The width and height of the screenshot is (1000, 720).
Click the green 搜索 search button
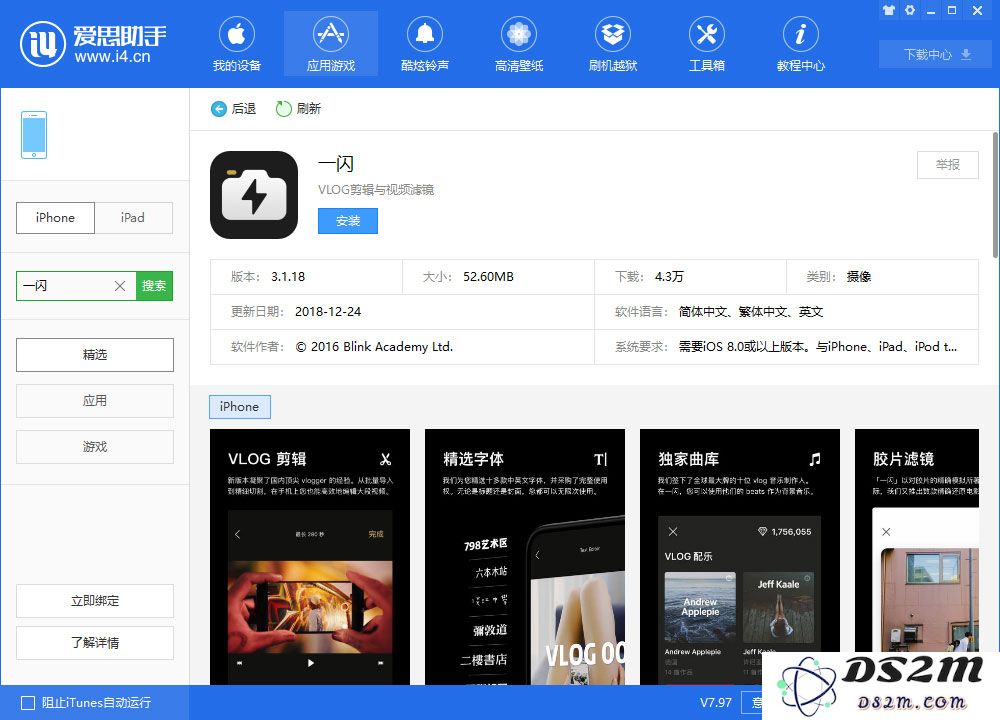pyautogui.click(x=154, y=286)
